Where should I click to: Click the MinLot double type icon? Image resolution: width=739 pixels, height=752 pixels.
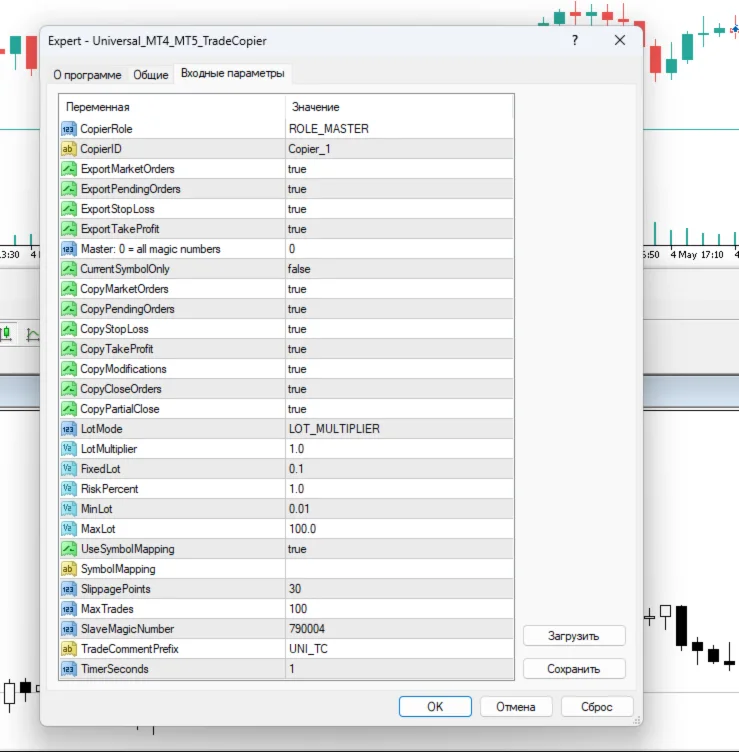tap(69, 509)
